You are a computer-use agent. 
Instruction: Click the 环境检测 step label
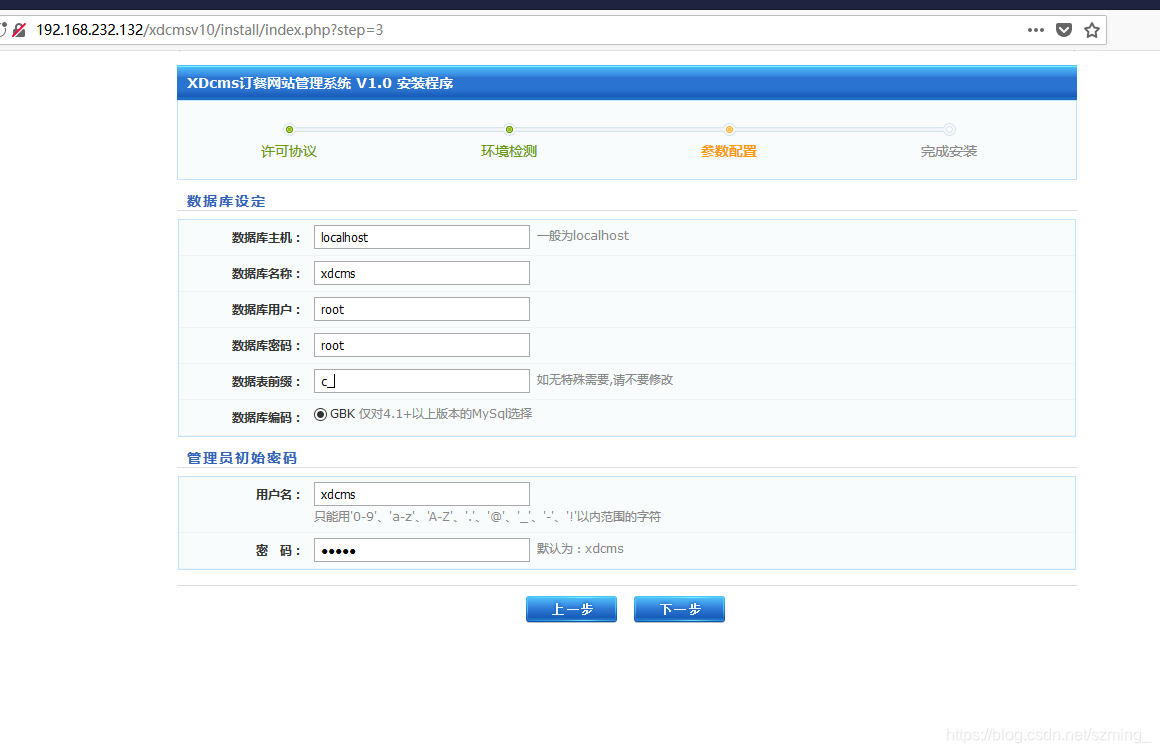(509, 152)
